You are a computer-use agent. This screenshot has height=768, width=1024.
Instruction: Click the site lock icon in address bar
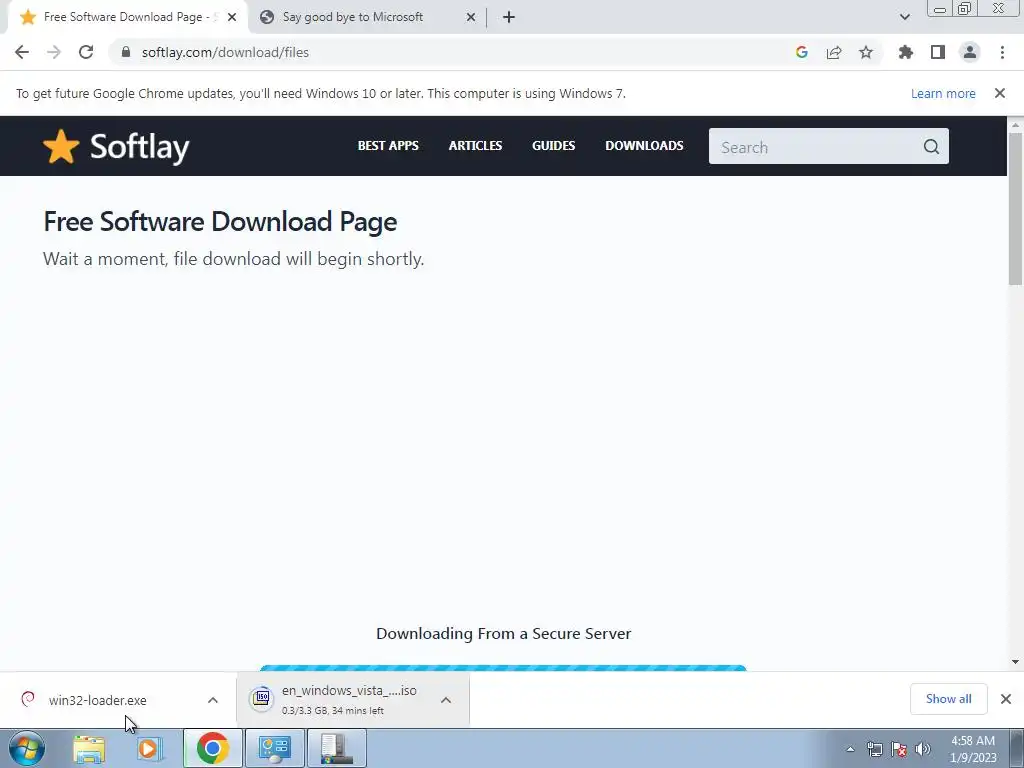click(x=126, y=52)
